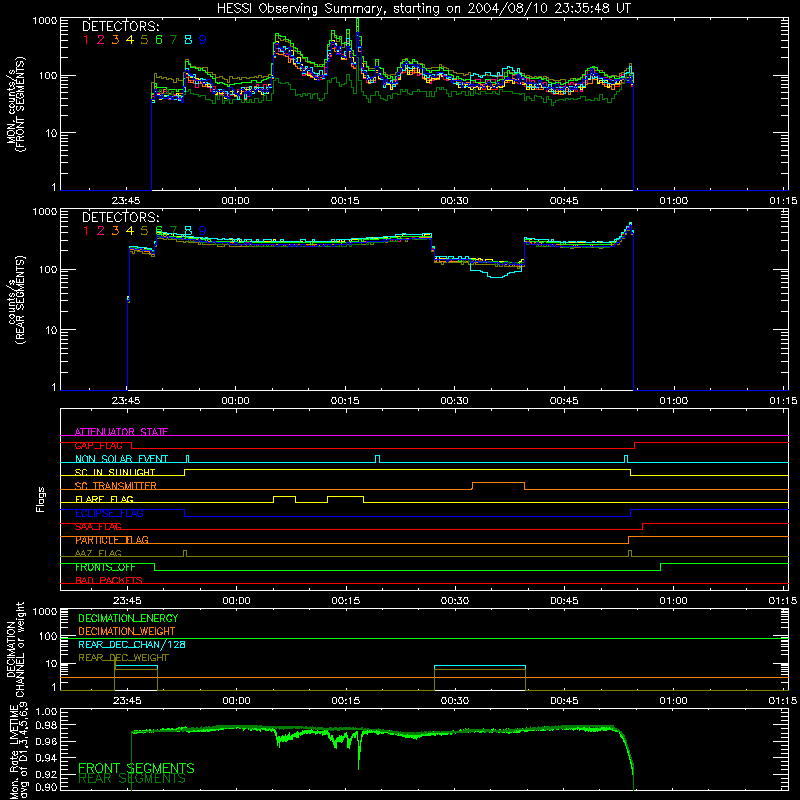Click the REAR_DEC_CHAN/128 legend entry

click(x=132, y=645)
